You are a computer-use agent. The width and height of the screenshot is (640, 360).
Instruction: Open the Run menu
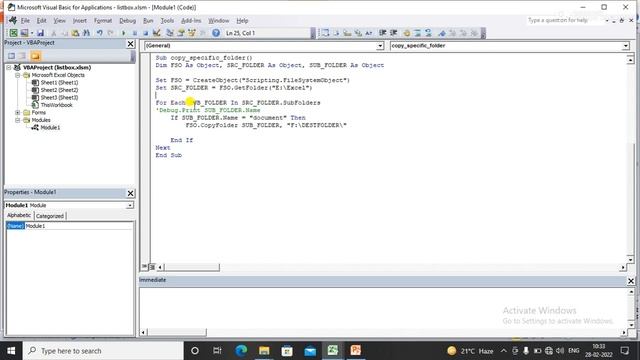(148, 20)
